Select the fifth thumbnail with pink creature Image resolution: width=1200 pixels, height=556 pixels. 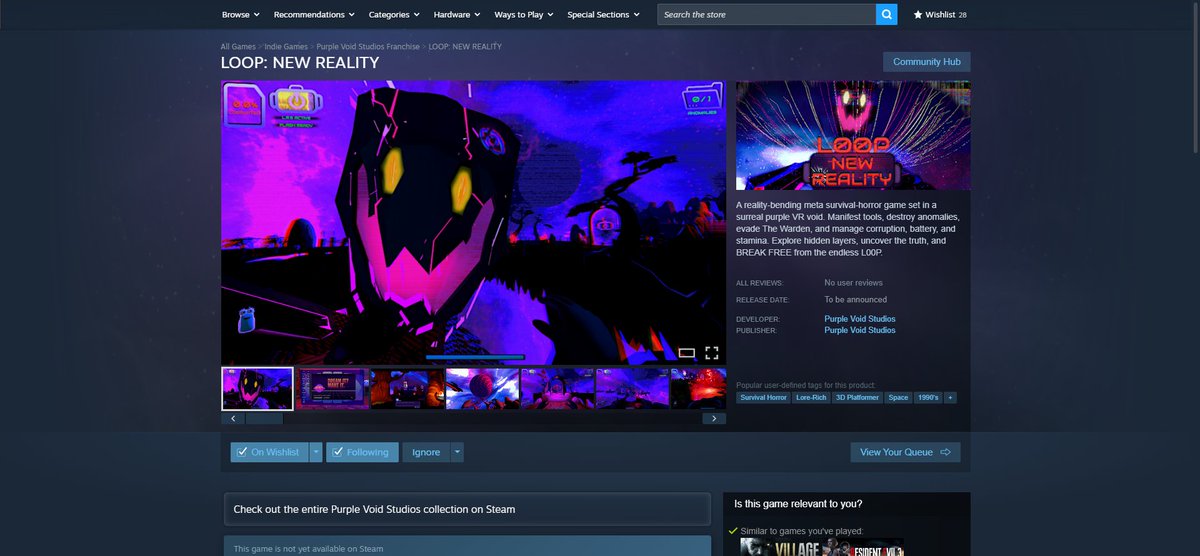click(557, 389)
